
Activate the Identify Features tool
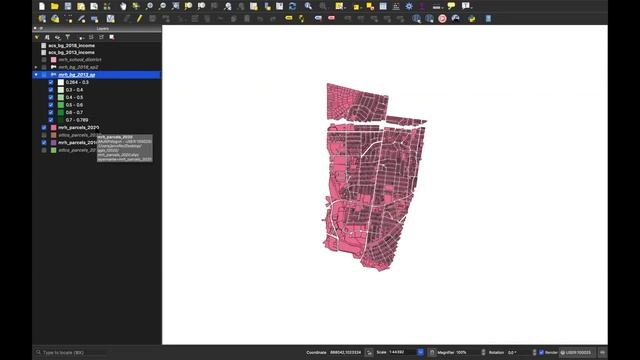coord(308,6)
